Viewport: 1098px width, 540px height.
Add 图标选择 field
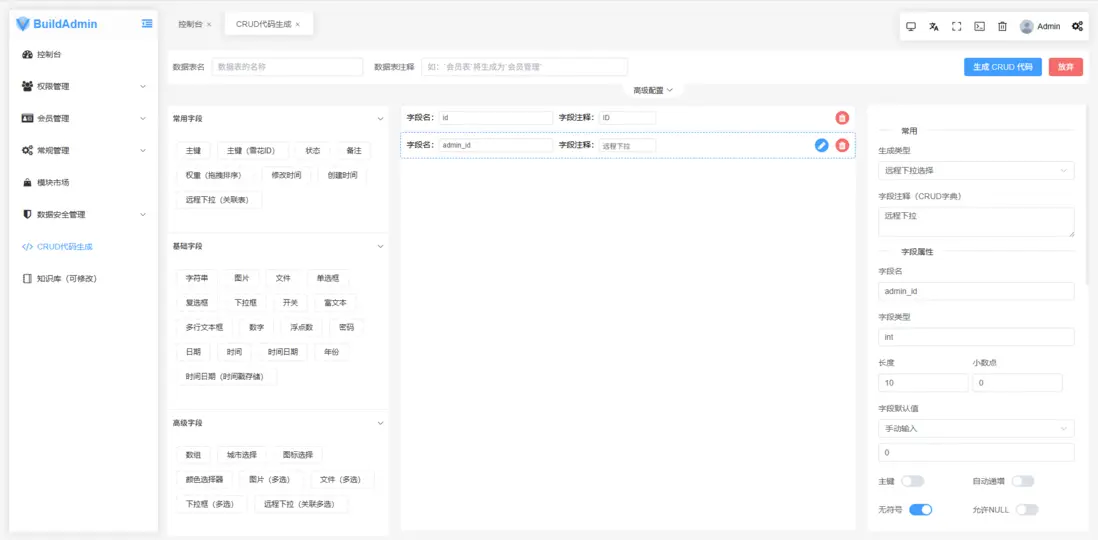[298, 455]
